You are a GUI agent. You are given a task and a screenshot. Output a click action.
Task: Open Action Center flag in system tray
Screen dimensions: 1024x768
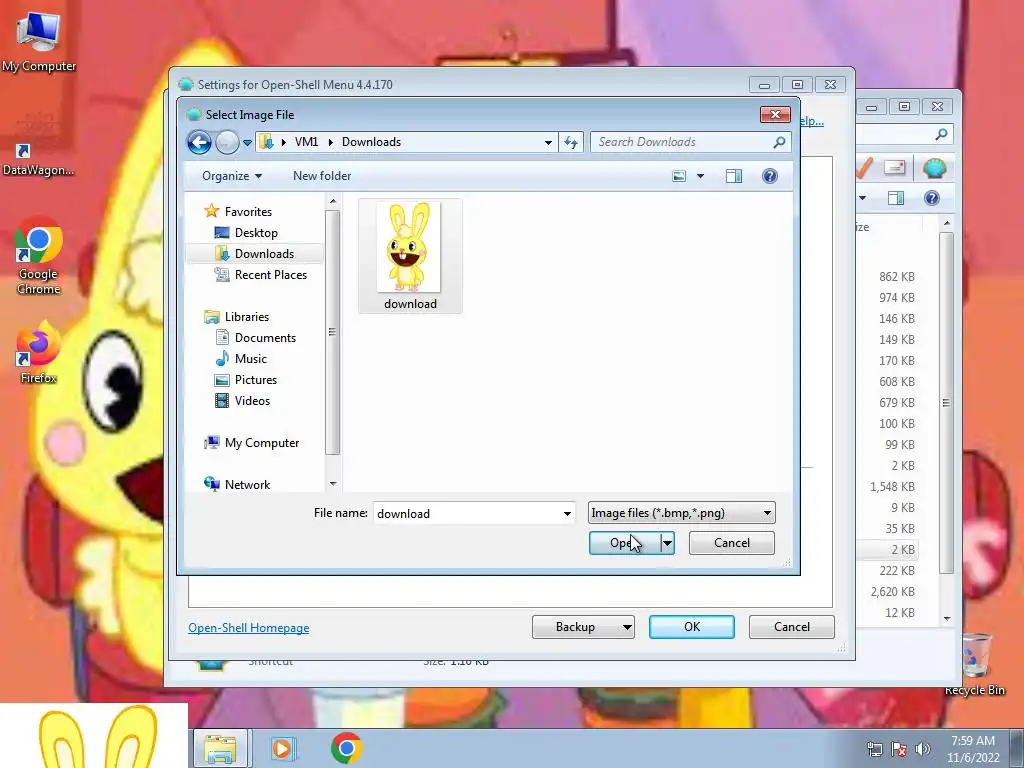899,748
